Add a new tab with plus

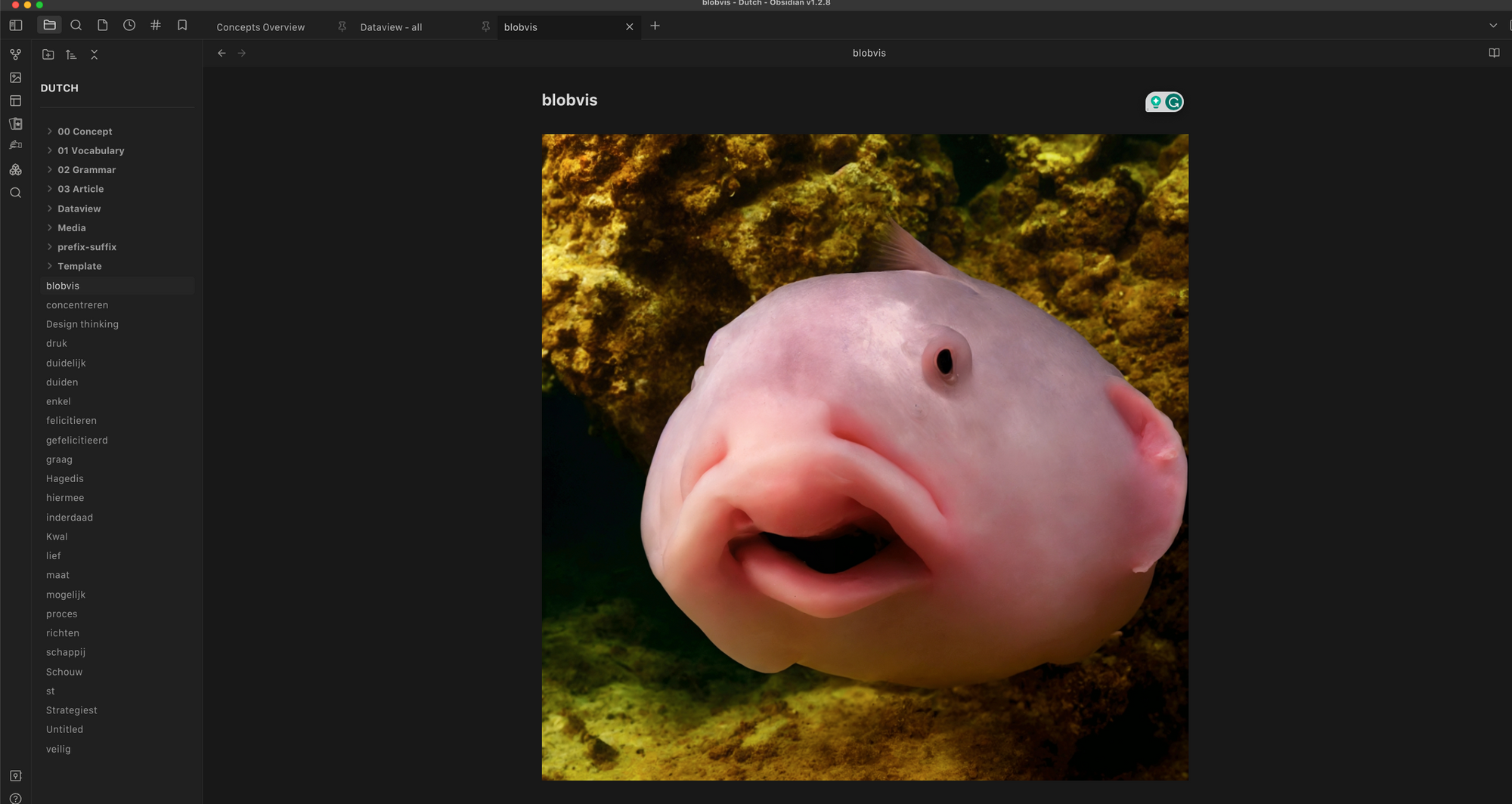coord(655,26)
